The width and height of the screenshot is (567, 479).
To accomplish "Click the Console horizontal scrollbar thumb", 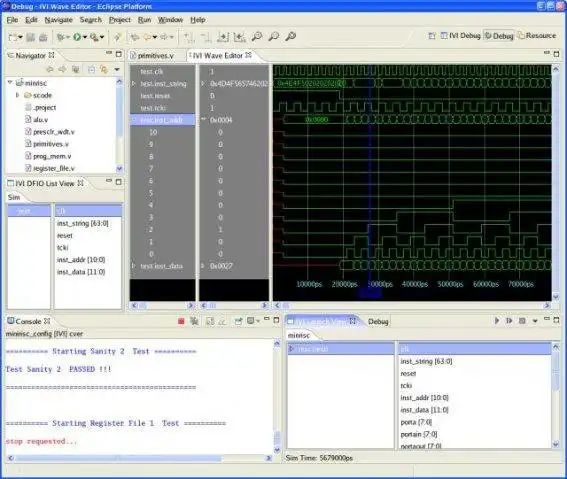I will [x=119, y=458].
